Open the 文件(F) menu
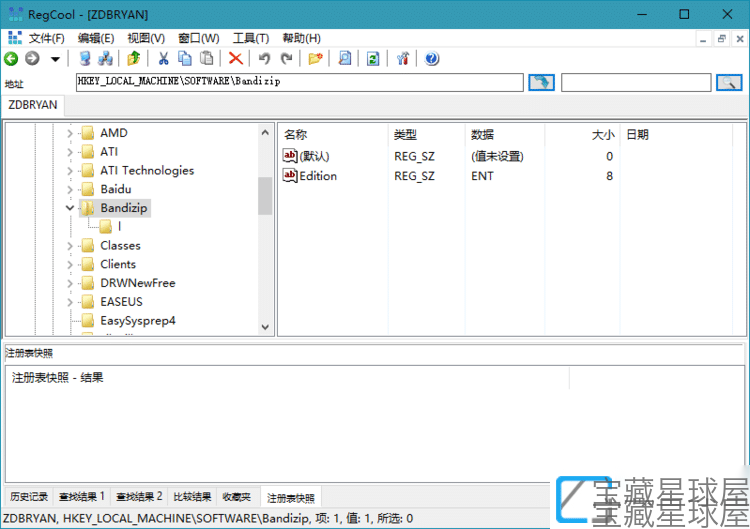This screenshot has height=529, width=750. coord(46,38)
